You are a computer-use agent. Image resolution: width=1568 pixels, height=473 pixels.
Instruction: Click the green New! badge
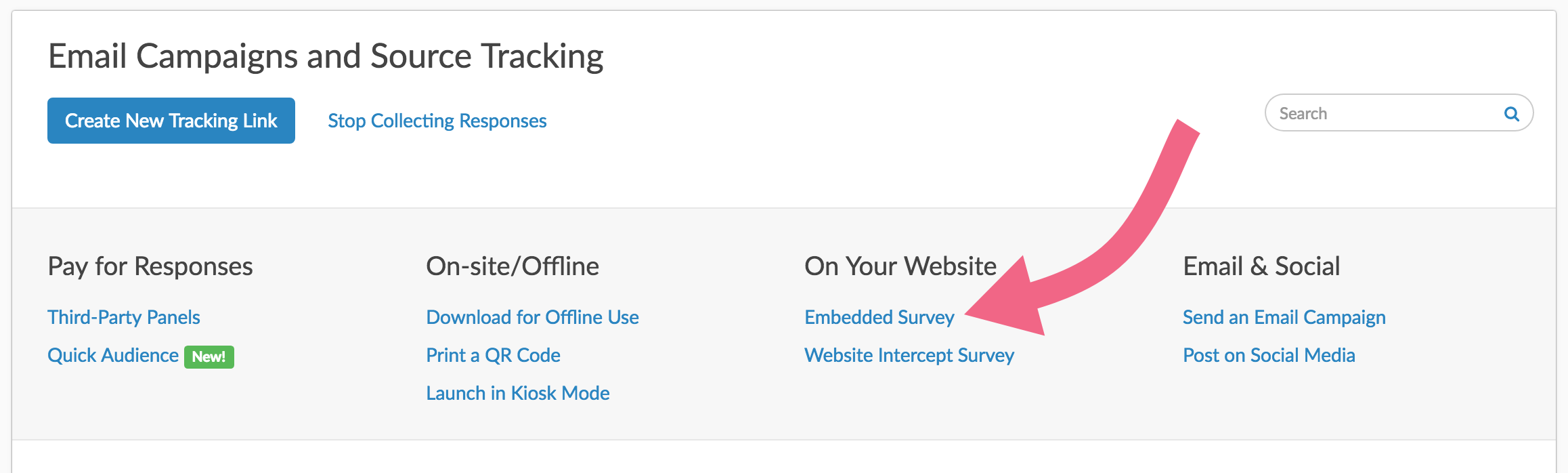point(209,356)
